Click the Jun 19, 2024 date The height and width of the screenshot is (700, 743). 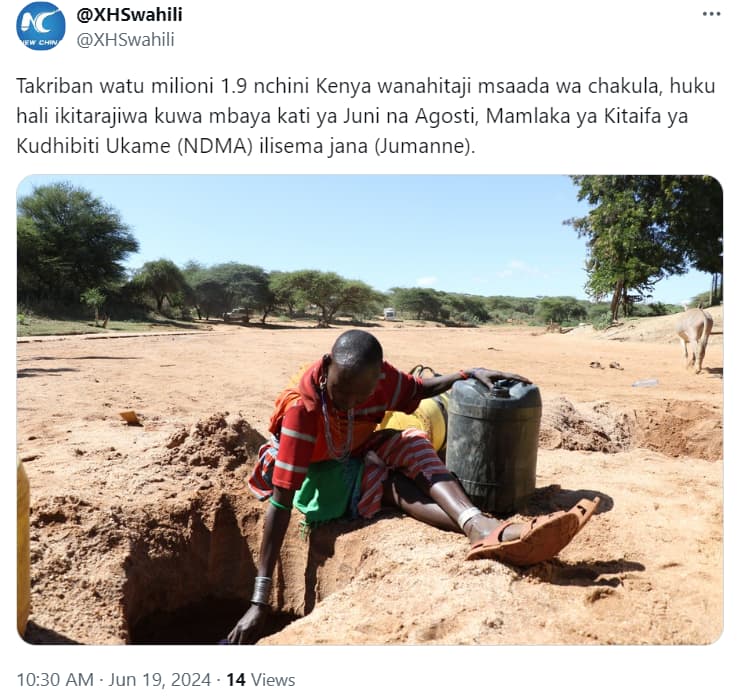[160, 680]
